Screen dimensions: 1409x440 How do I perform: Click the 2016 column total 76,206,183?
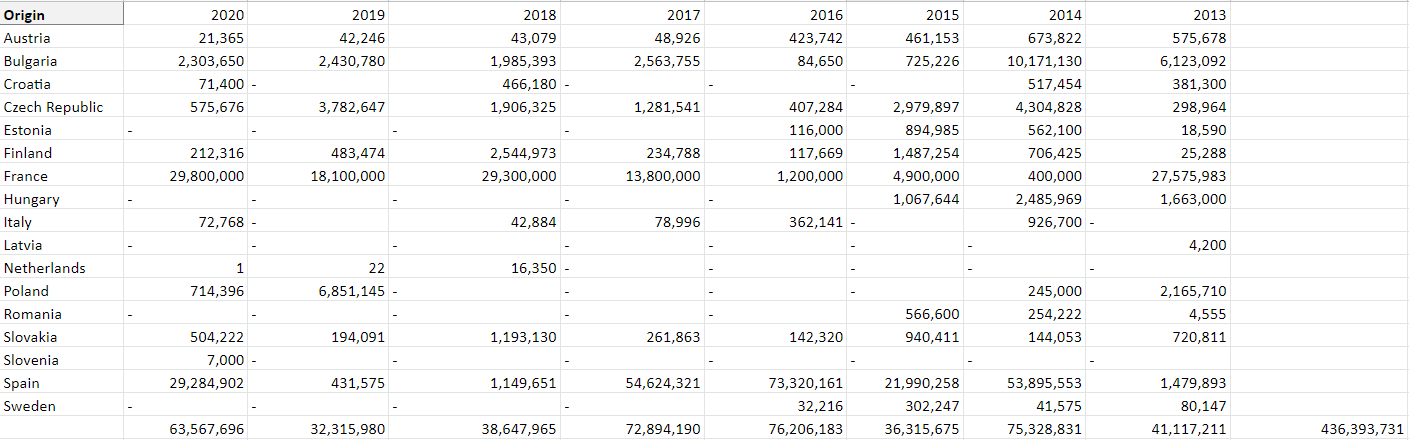coord(777,429)
